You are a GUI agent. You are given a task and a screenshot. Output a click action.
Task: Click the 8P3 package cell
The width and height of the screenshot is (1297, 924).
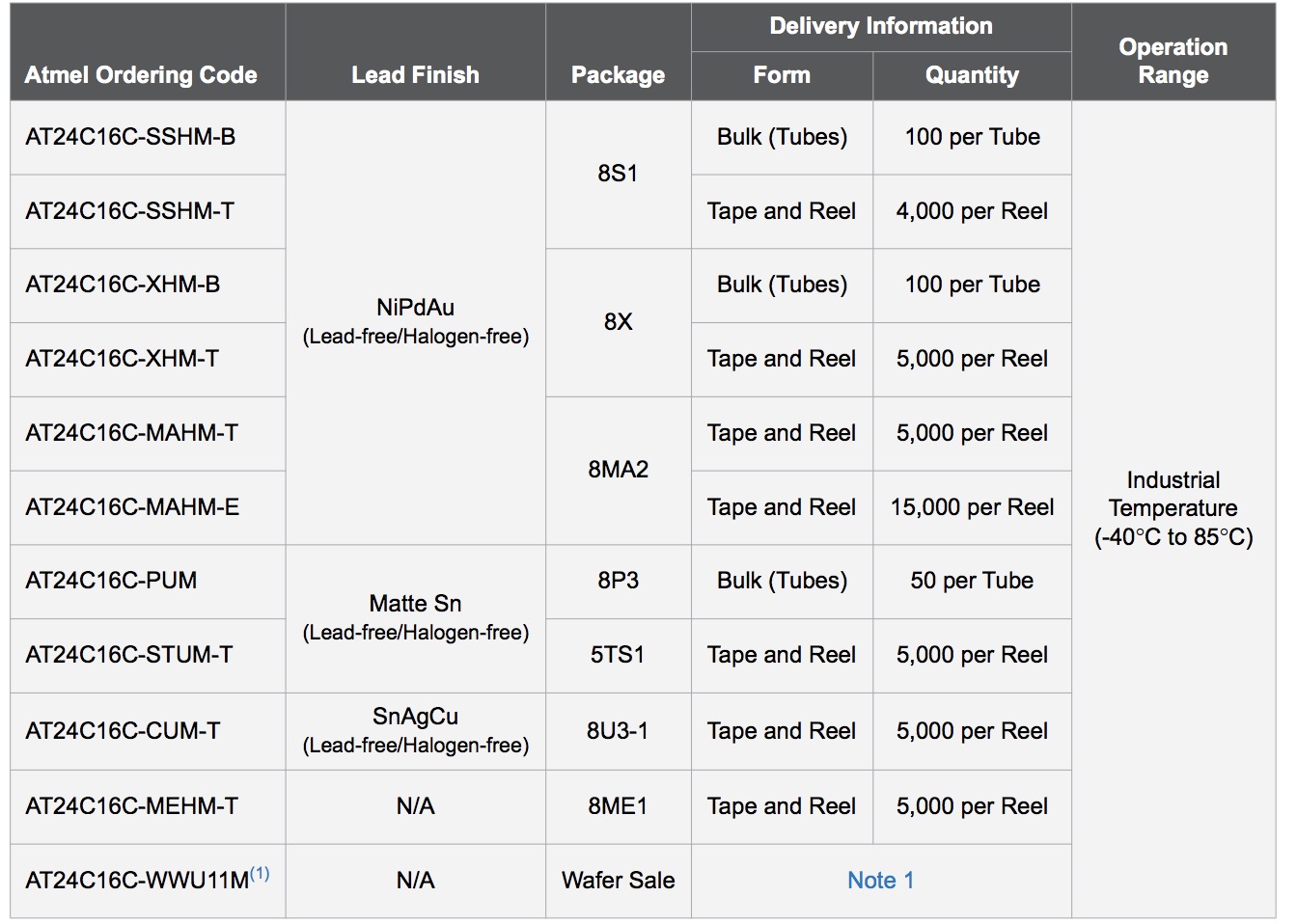(x=618, y=581)
